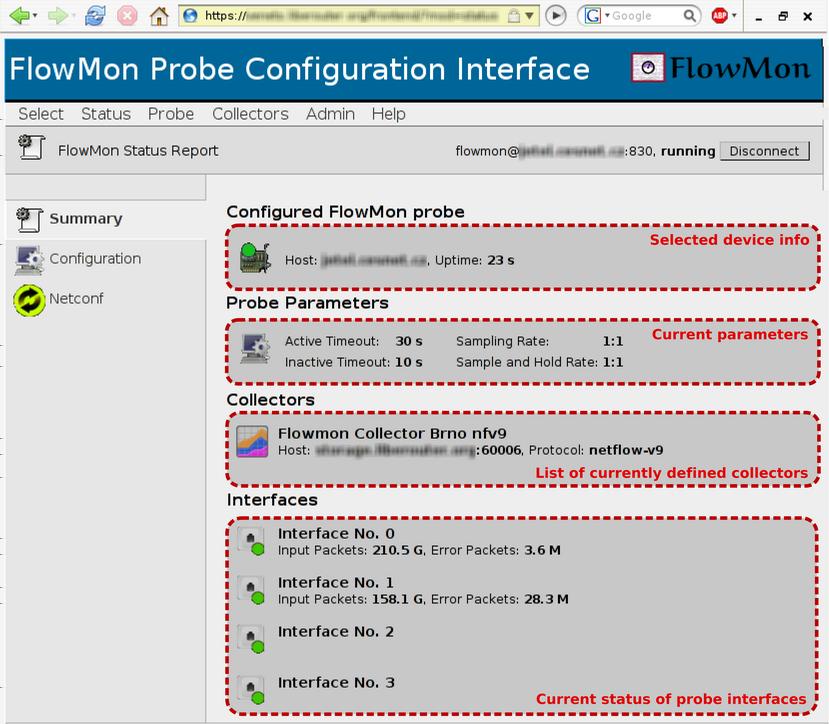This screenshot has width=829, height=724.
Task: Open the Probe menu
Action: (x=171, y=114)
